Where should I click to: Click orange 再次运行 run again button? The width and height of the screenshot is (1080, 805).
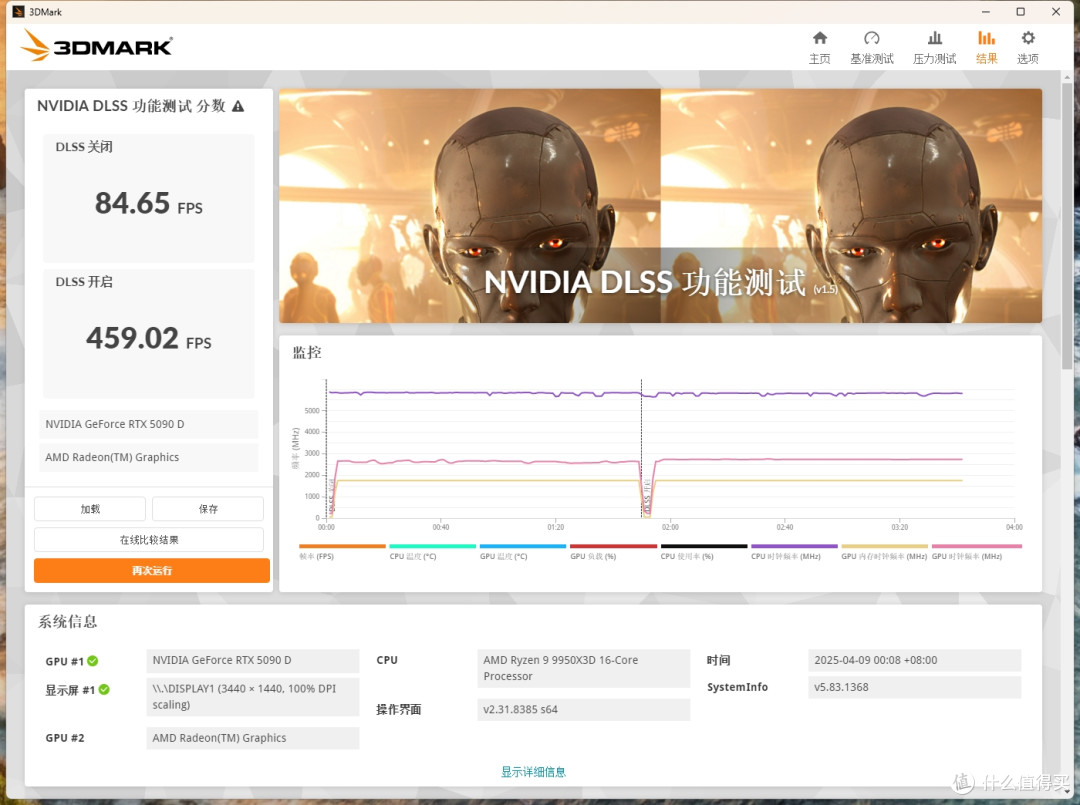[x=152, y=570]
